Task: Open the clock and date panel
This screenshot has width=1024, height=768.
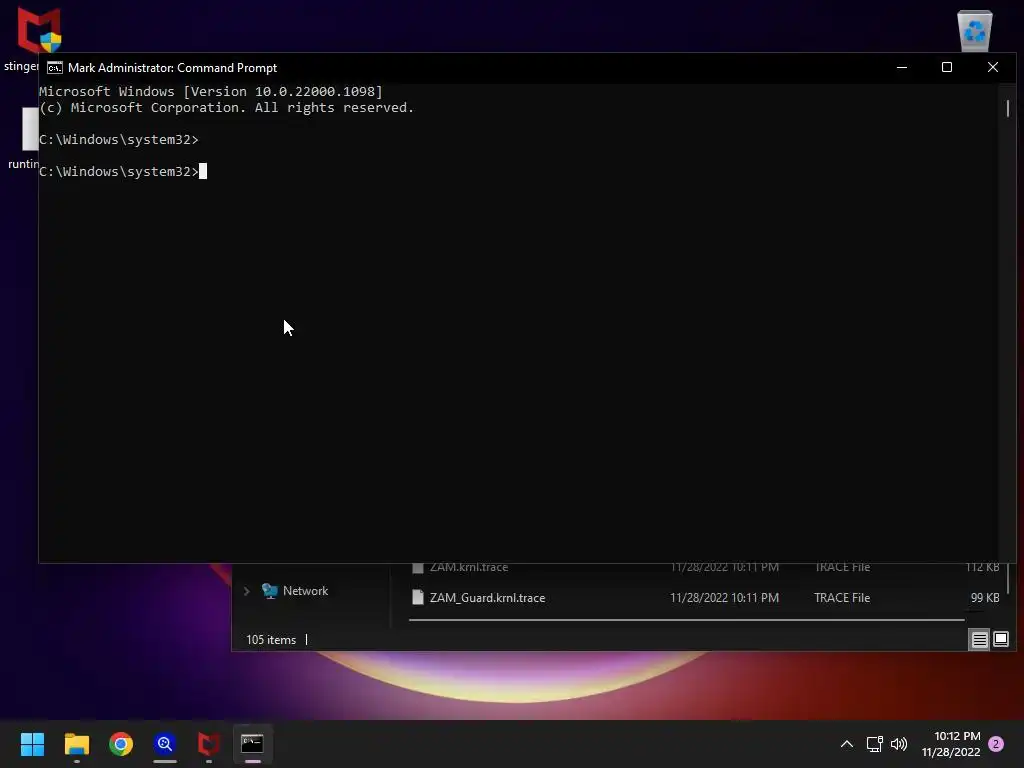Action: (x=951, y=744)
